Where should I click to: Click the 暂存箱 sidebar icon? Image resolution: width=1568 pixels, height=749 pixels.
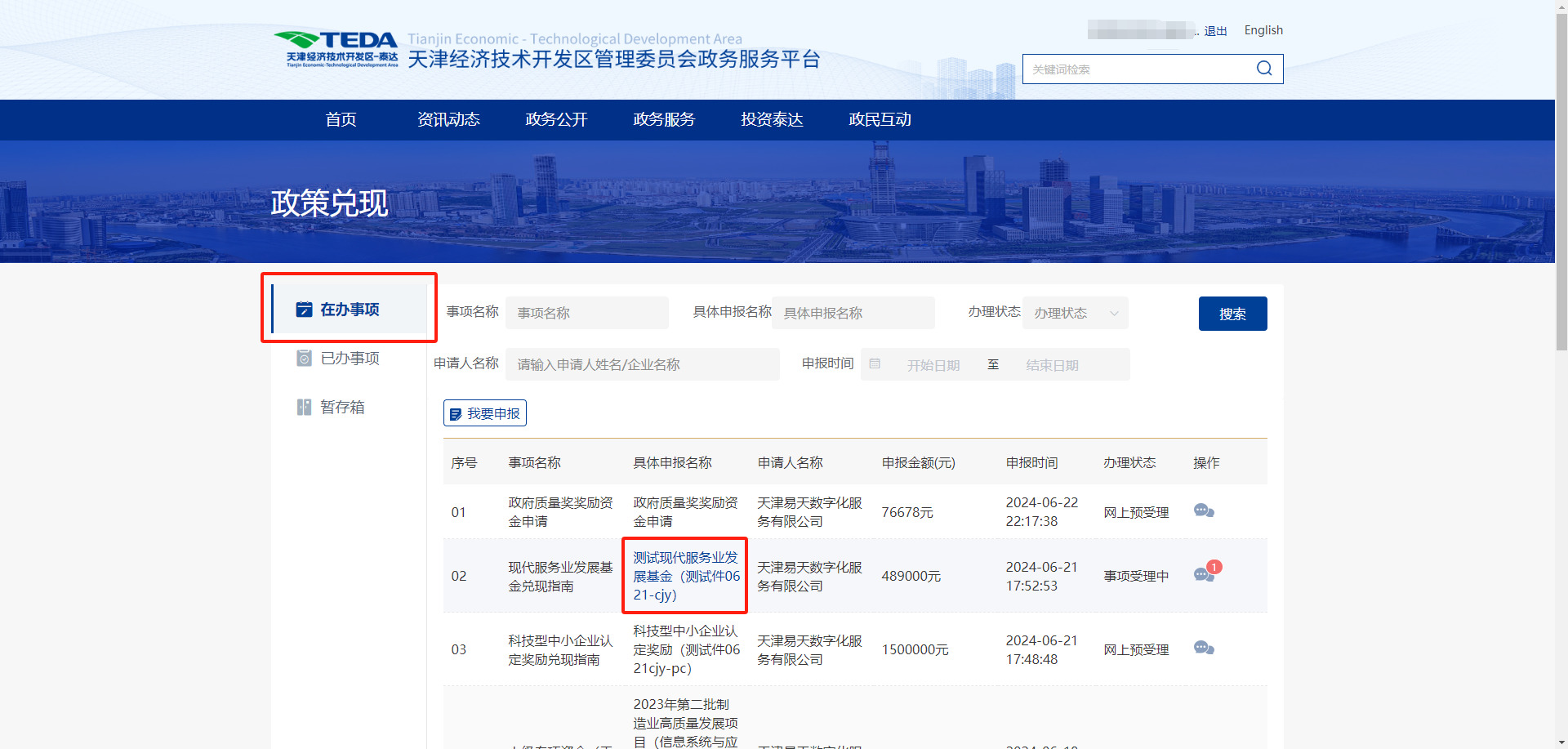(x=304, y=407)
